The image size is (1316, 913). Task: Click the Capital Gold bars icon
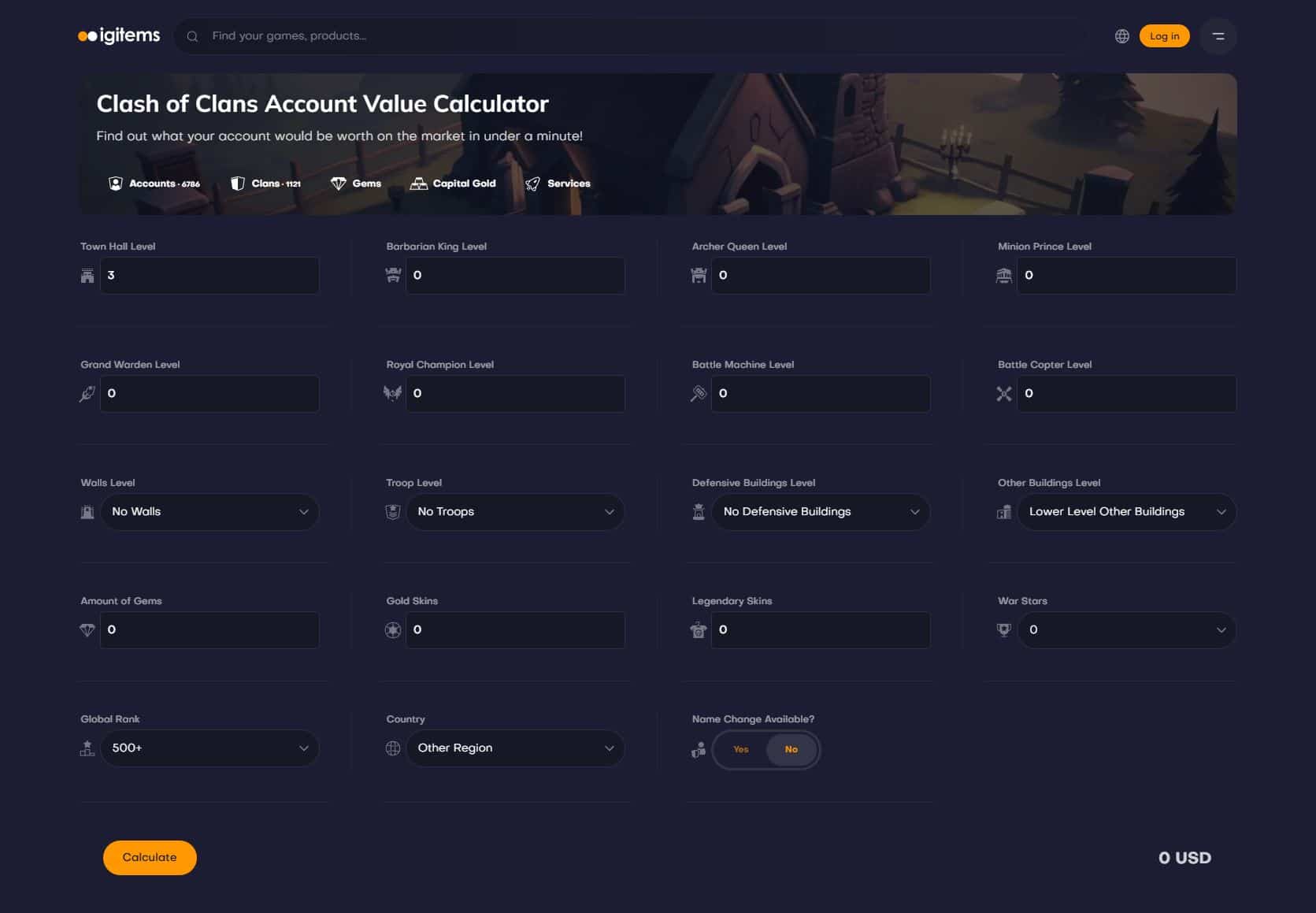pyautogui.click(x=418, y=184)
